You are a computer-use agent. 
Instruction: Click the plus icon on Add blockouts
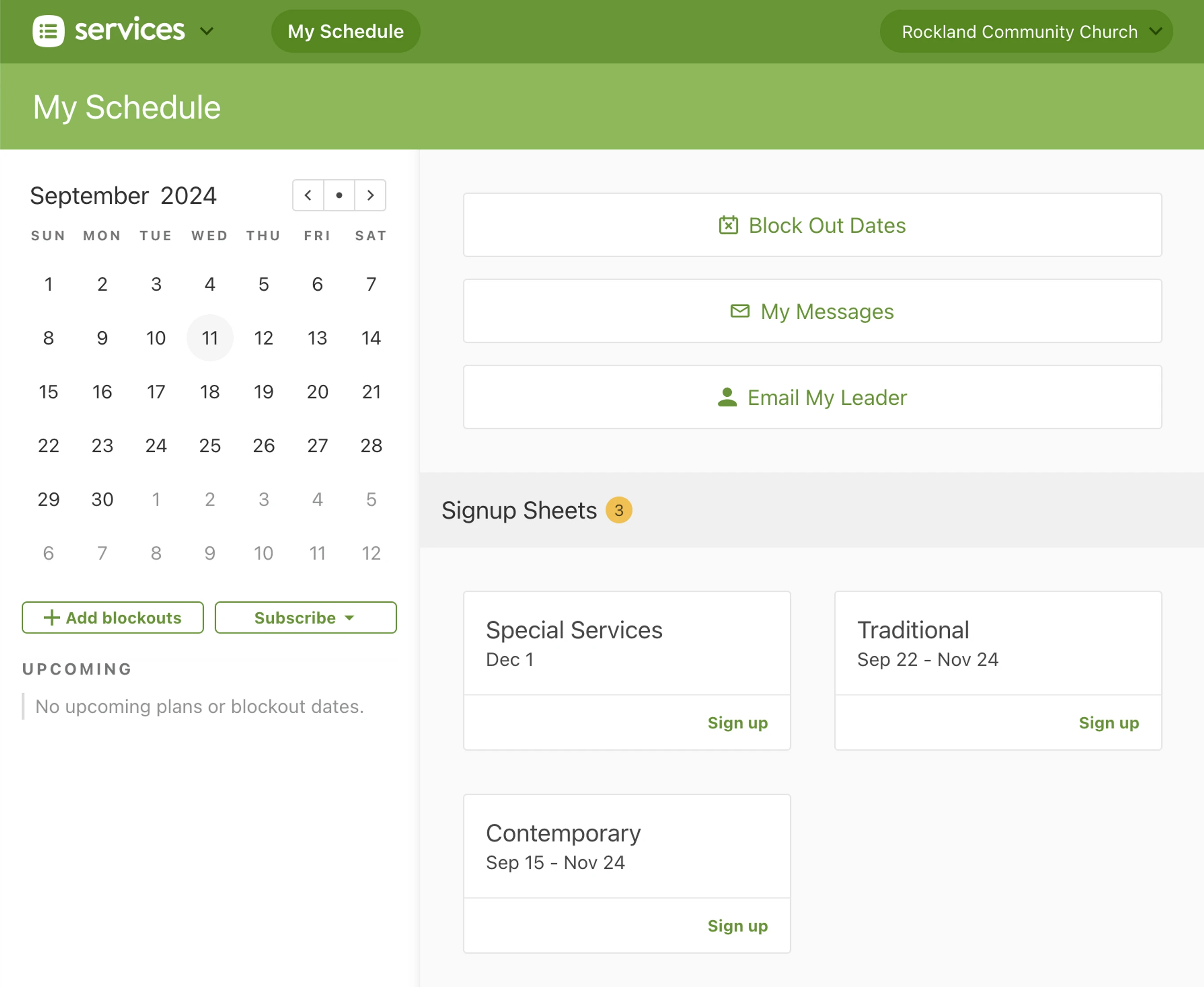[52, 617]
